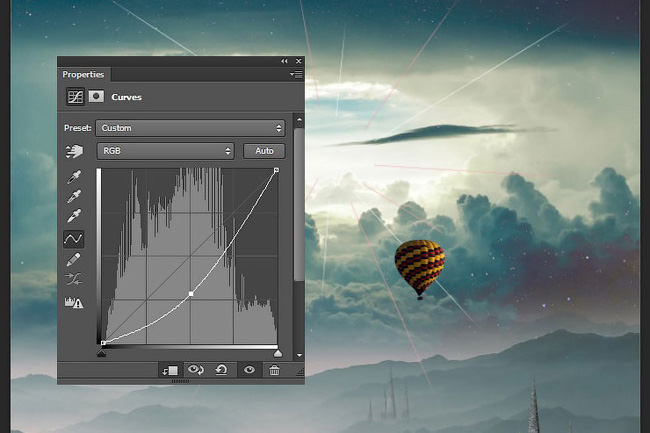Select the top-right curve endpoint
650x433 pixels.
(276, 170)
